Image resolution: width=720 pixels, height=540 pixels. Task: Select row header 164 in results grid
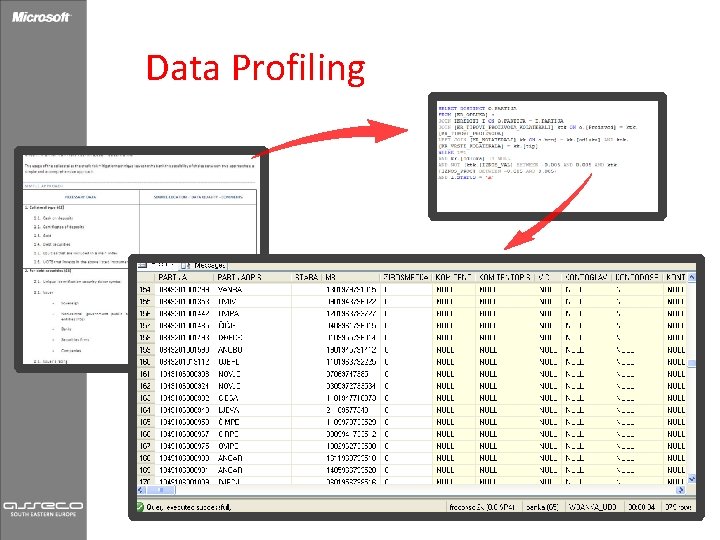point(146,410)
